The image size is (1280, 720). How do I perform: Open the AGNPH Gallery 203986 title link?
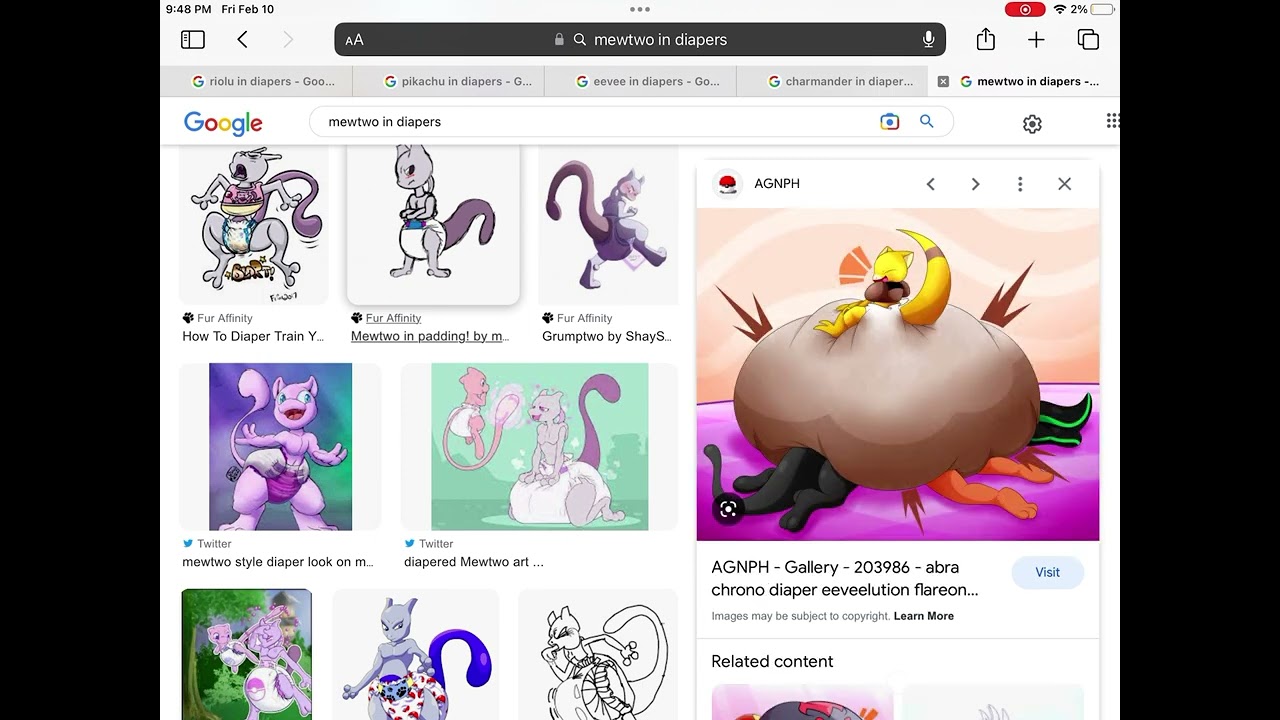(845, 578)
